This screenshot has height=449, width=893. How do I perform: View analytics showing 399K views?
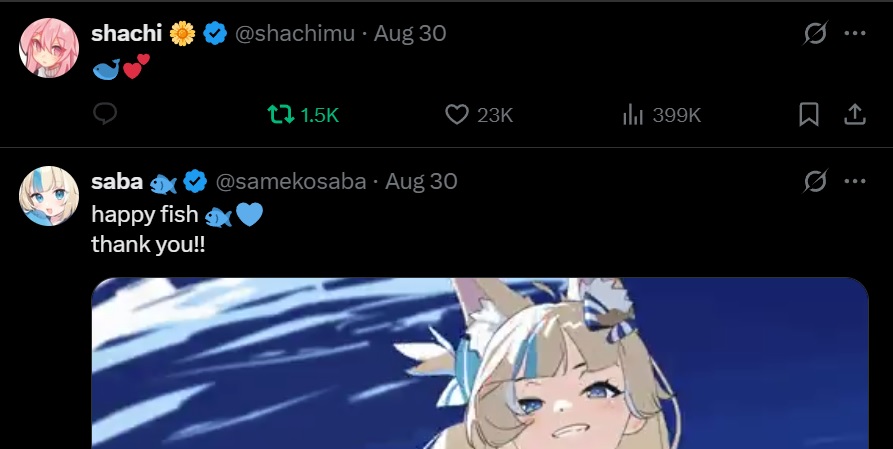(x=661, y=115)
